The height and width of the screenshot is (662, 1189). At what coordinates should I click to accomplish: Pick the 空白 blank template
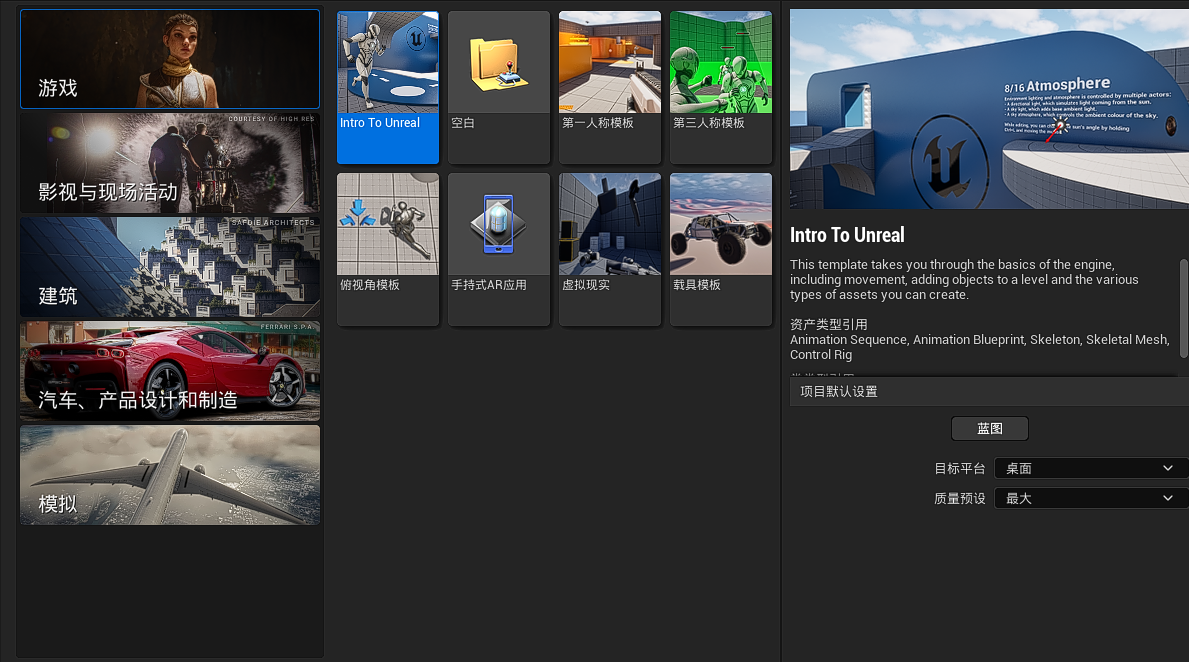point(499,87)
